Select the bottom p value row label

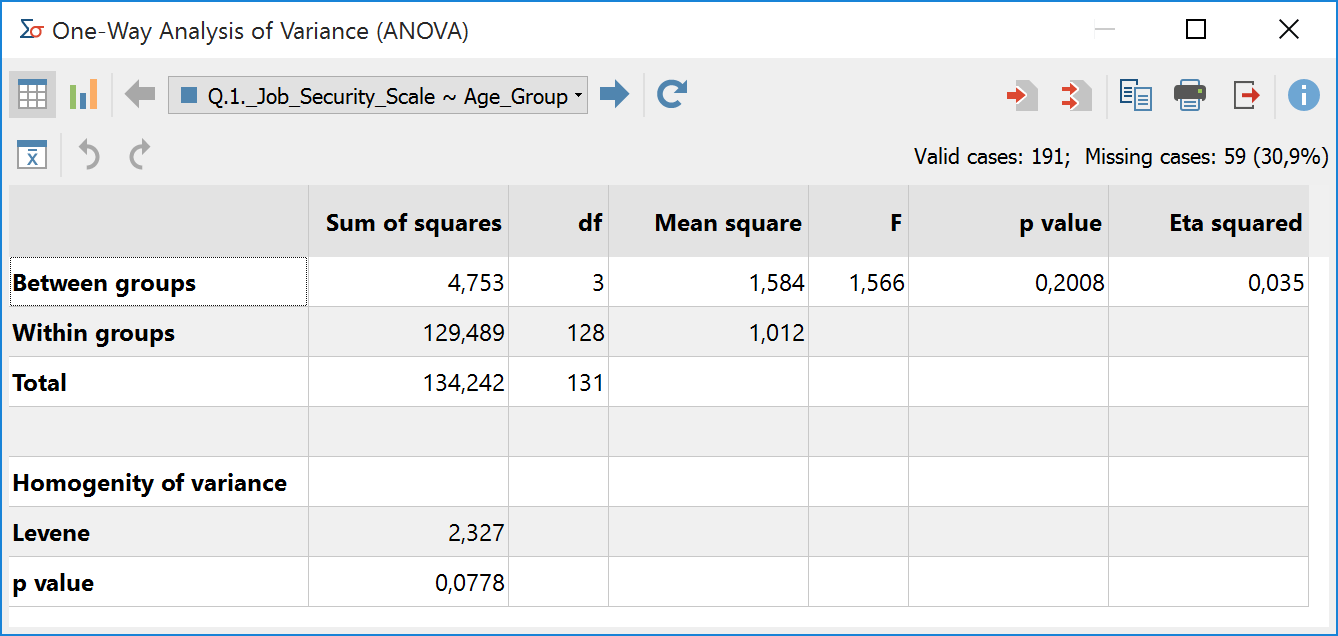point(158,582)
